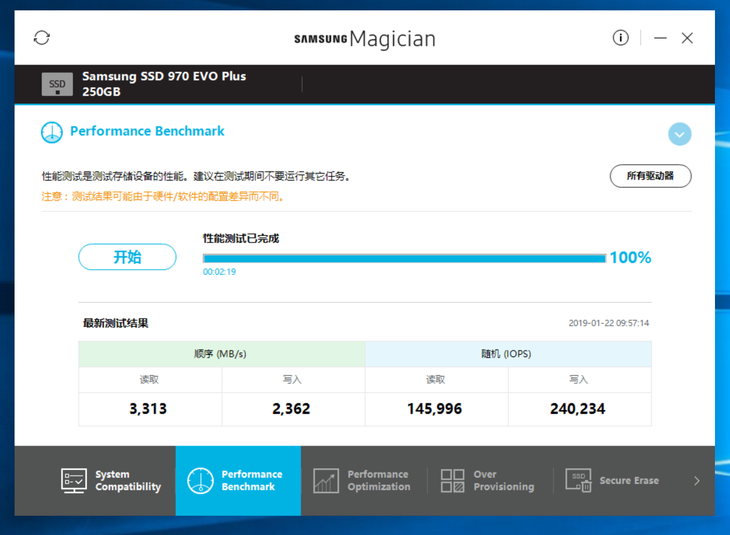Click the Performance Optimization chart icon
The height and width of the screenshot is (535, 730).
pyautogui.click(x=326, y=481)
